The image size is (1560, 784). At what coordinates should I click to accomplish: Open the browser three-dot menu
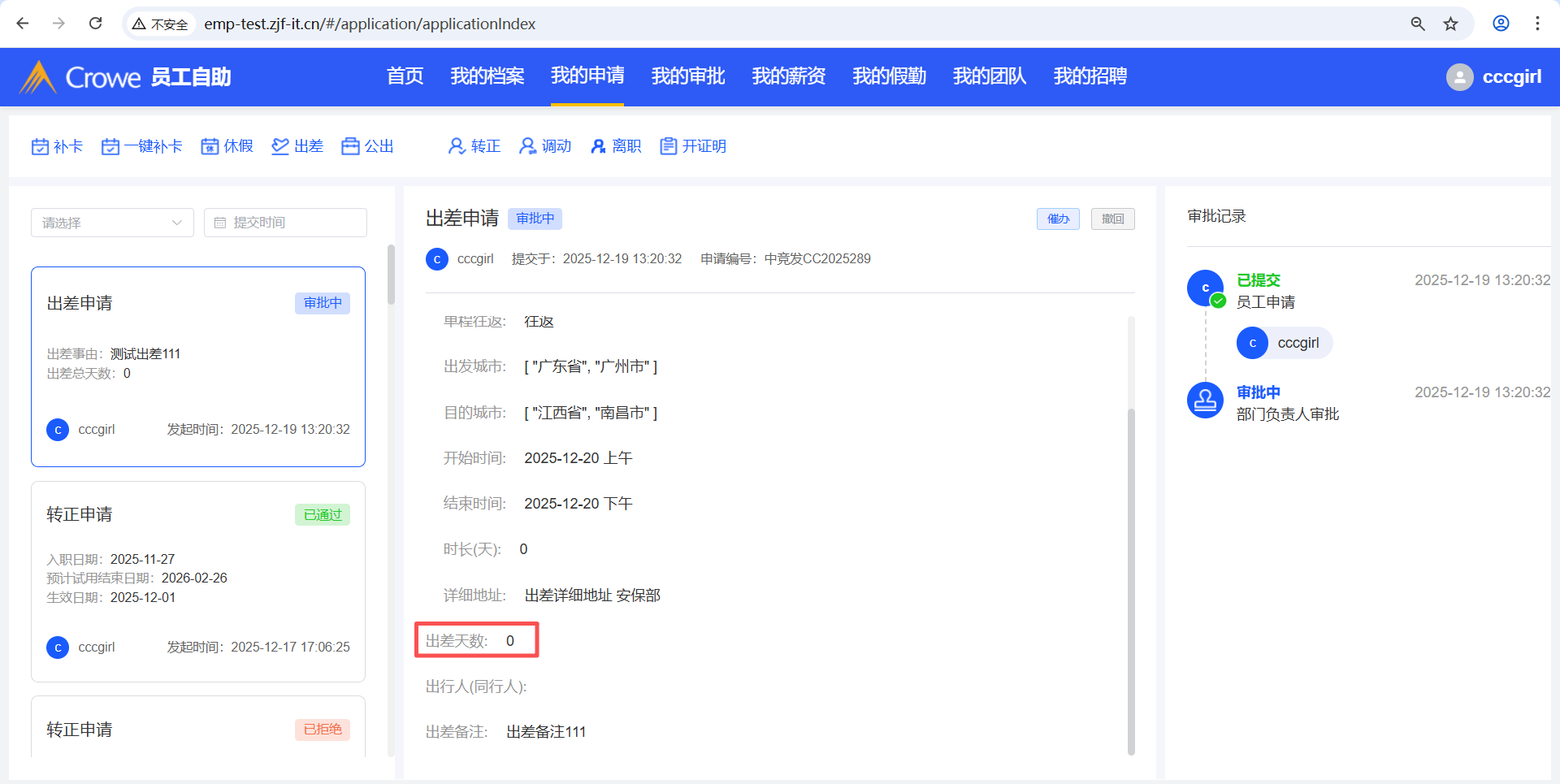[x=1537, y=24]
